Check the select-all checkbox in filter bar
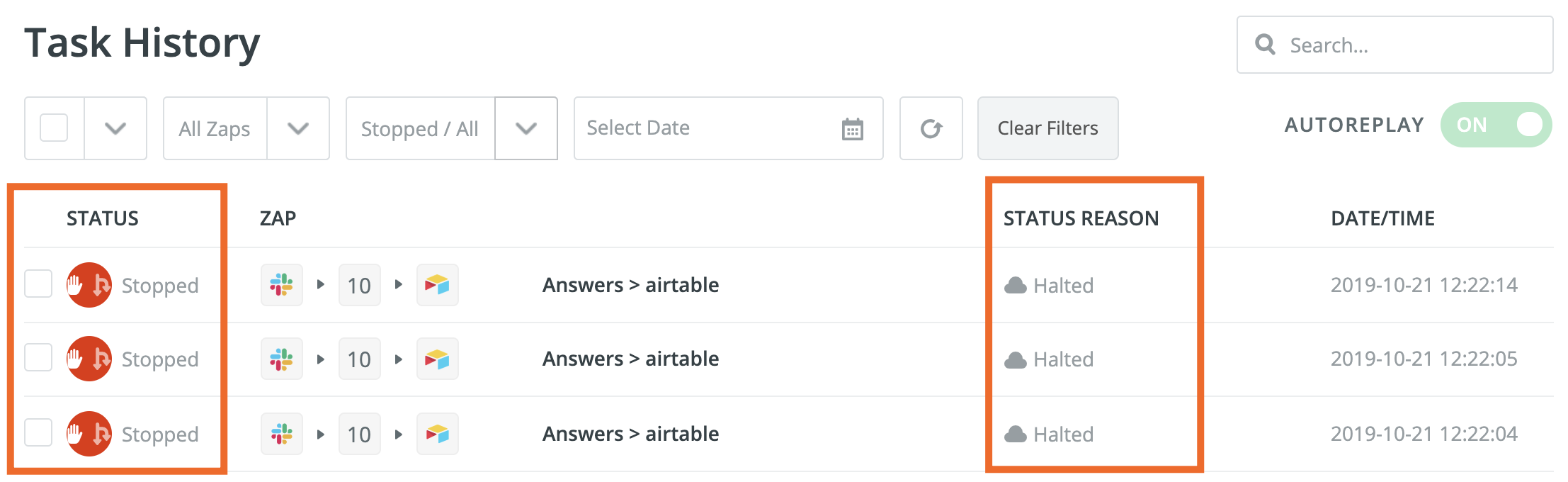 pyautogui.click(x=54, y=128)
